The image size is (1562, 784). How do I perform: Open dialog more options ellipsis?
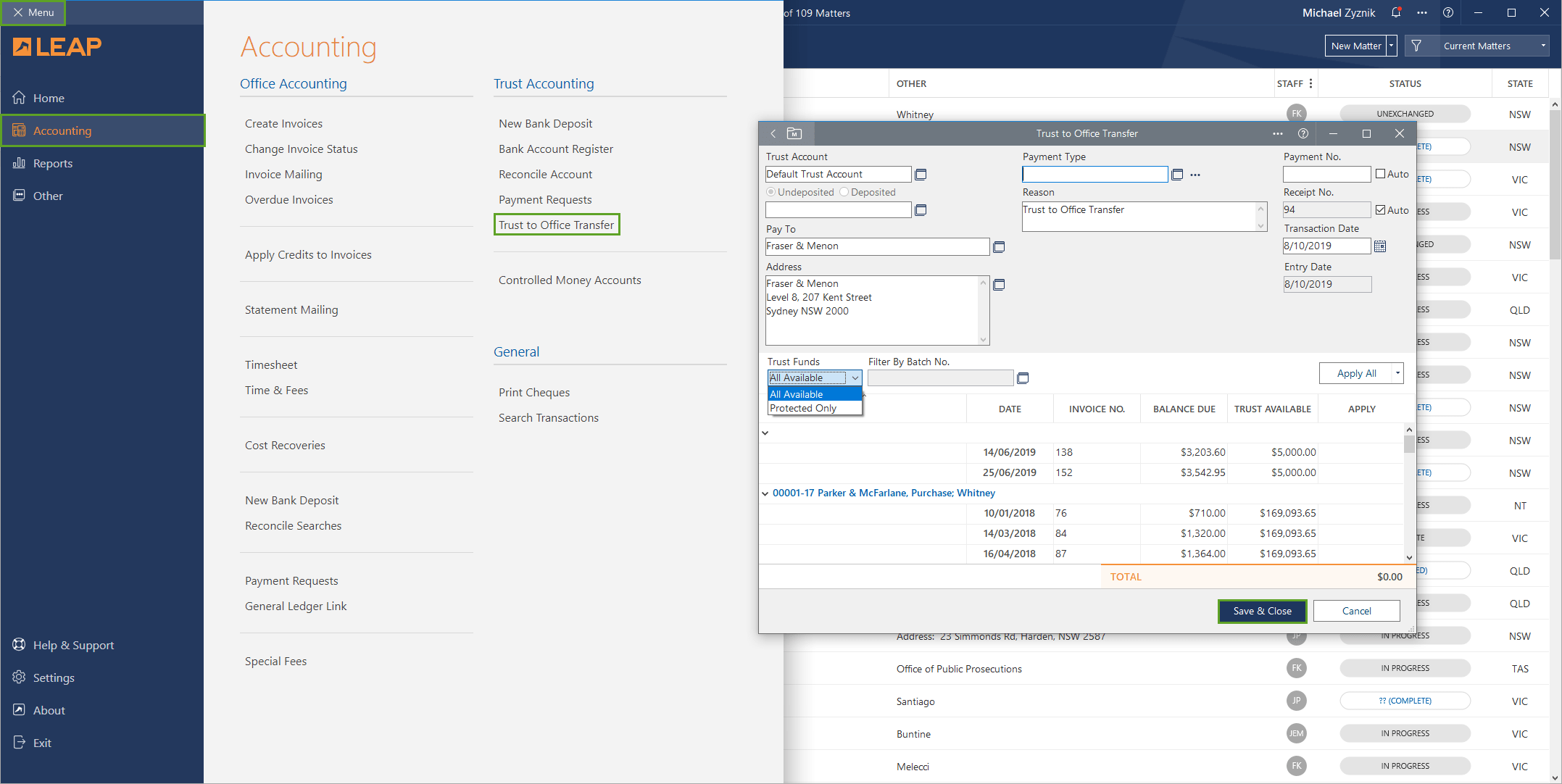tap(1277, 133)
